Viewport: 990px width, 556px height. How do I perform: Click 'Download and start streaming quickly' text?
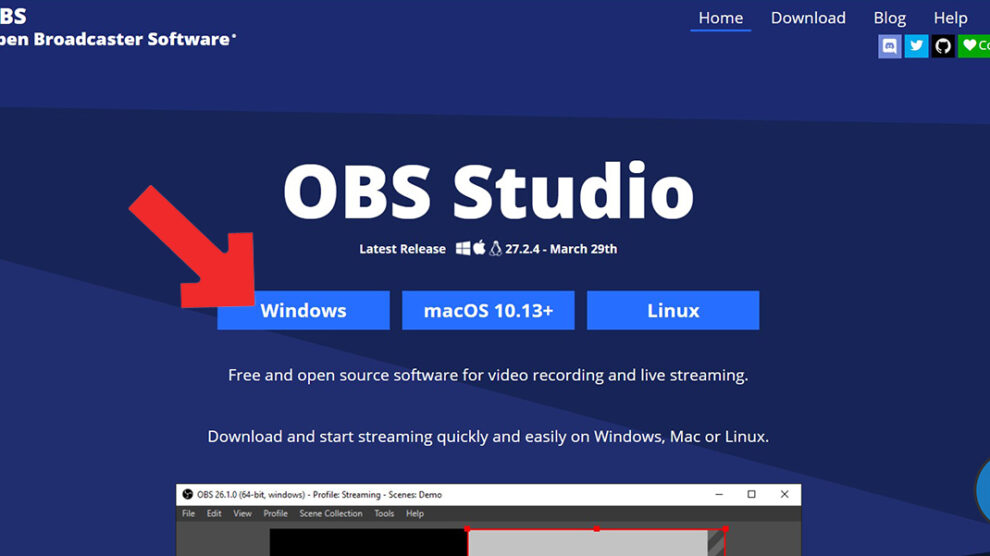[488, 436]
